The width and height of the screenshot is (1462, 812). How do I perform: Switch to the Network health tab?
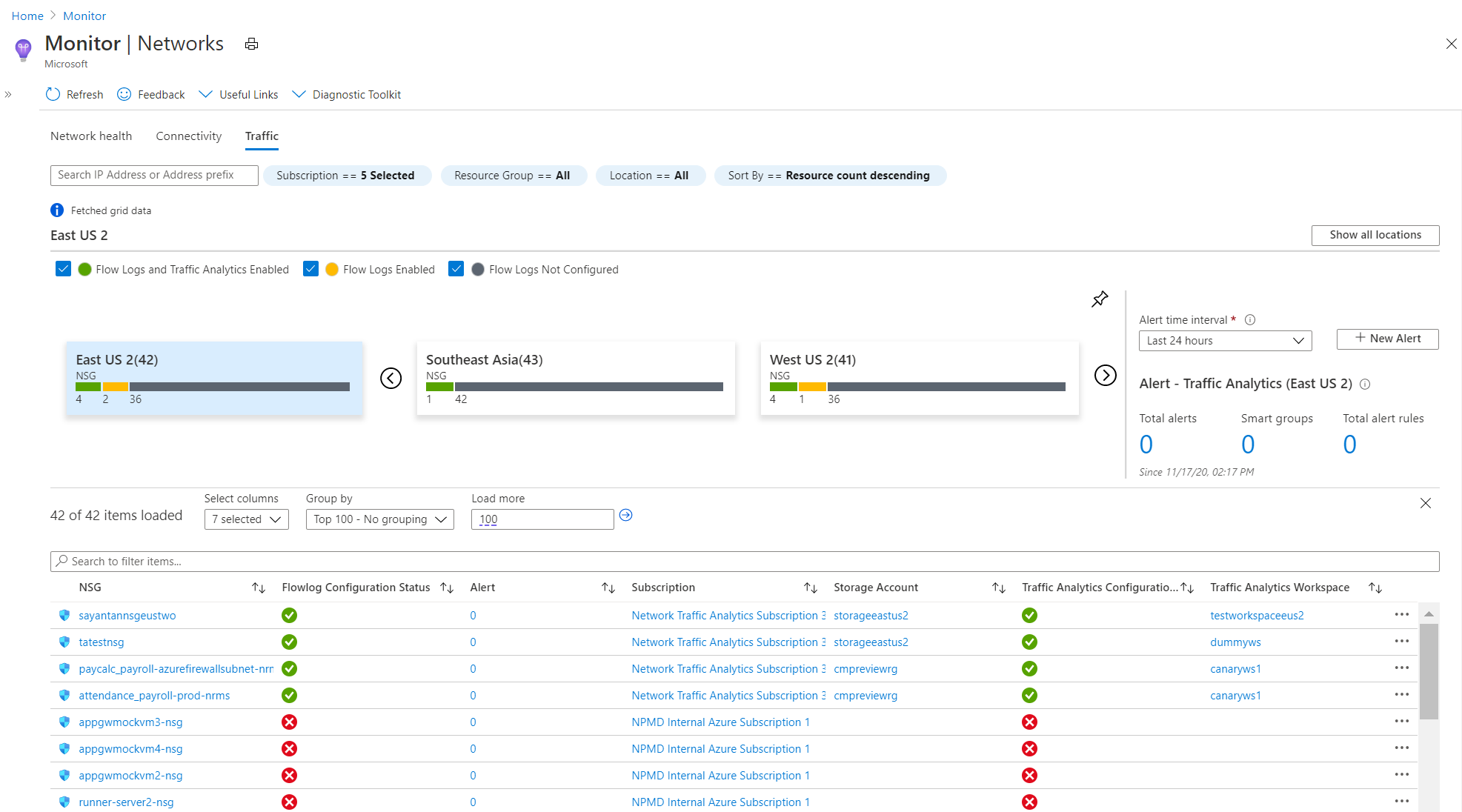point(91,136)
